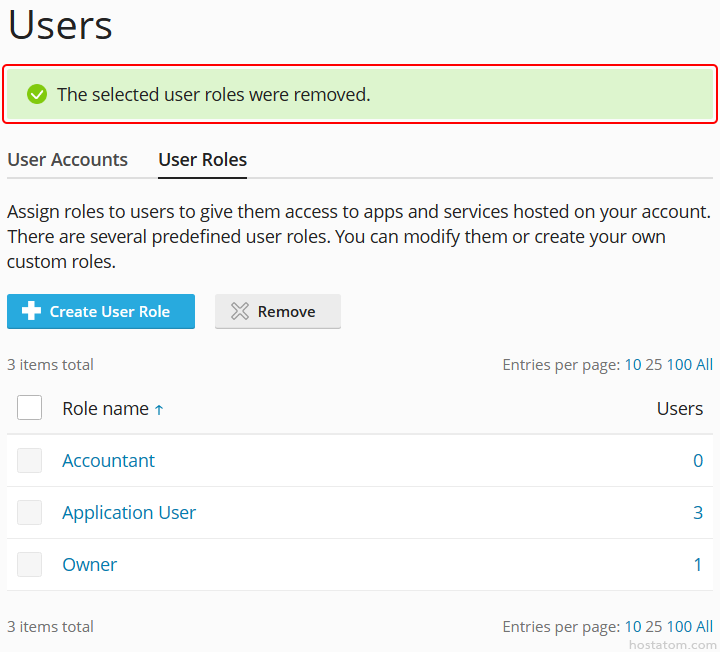Open the Application User role link
The image size is (720, 652).
129,513
